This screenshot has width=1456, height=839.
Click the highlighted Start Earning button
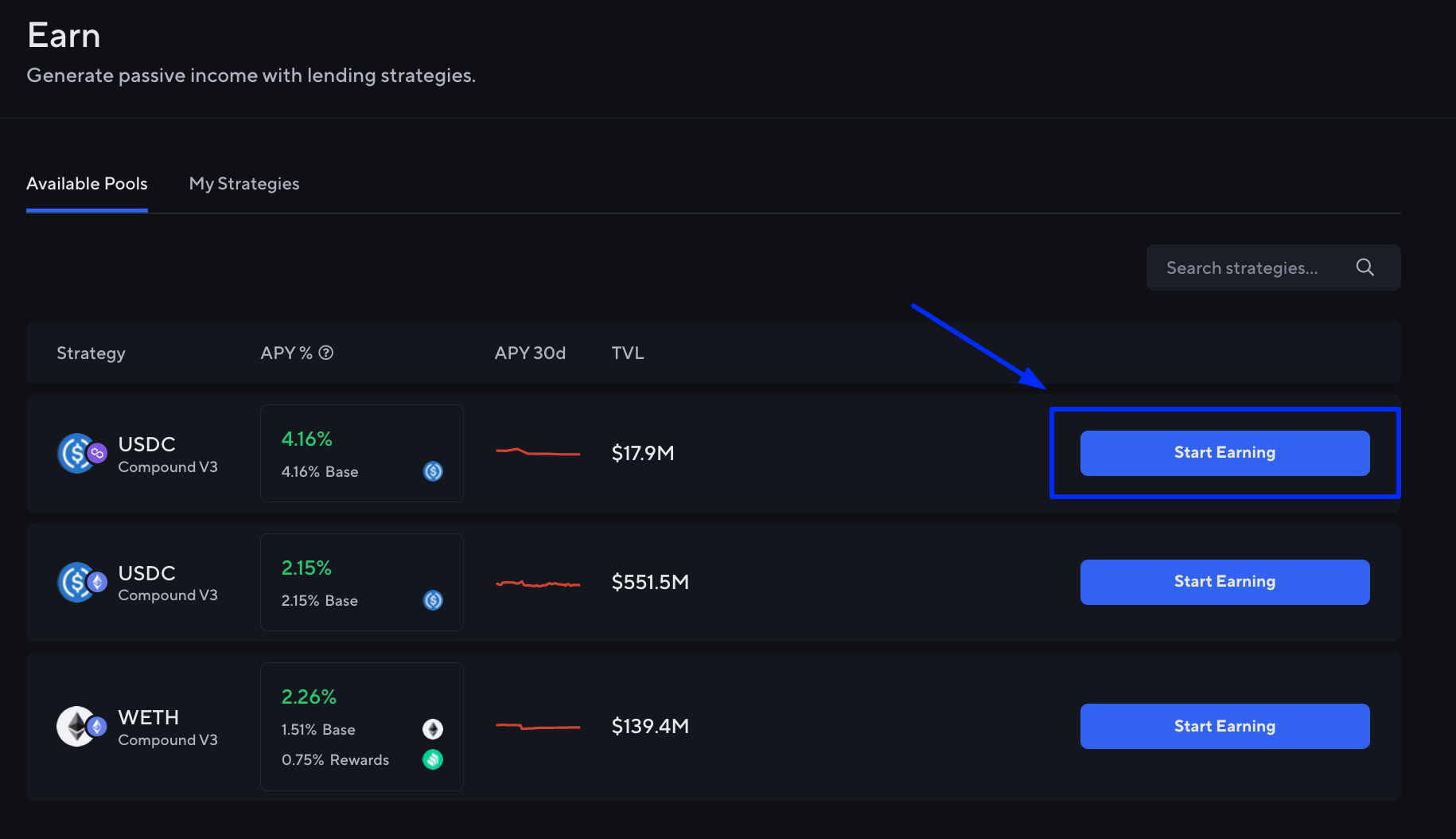coord(1224,452)
